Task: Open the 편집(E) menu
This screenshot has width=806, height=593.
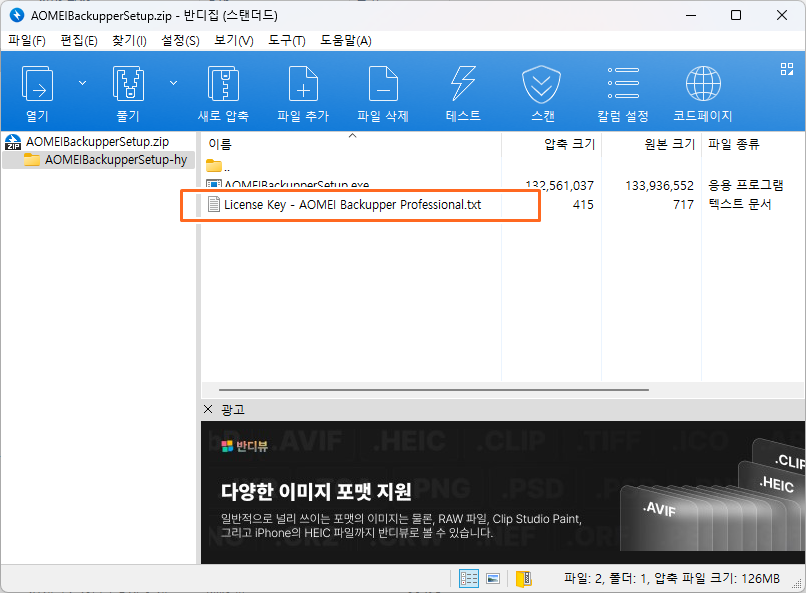Action: click(79, 41)
